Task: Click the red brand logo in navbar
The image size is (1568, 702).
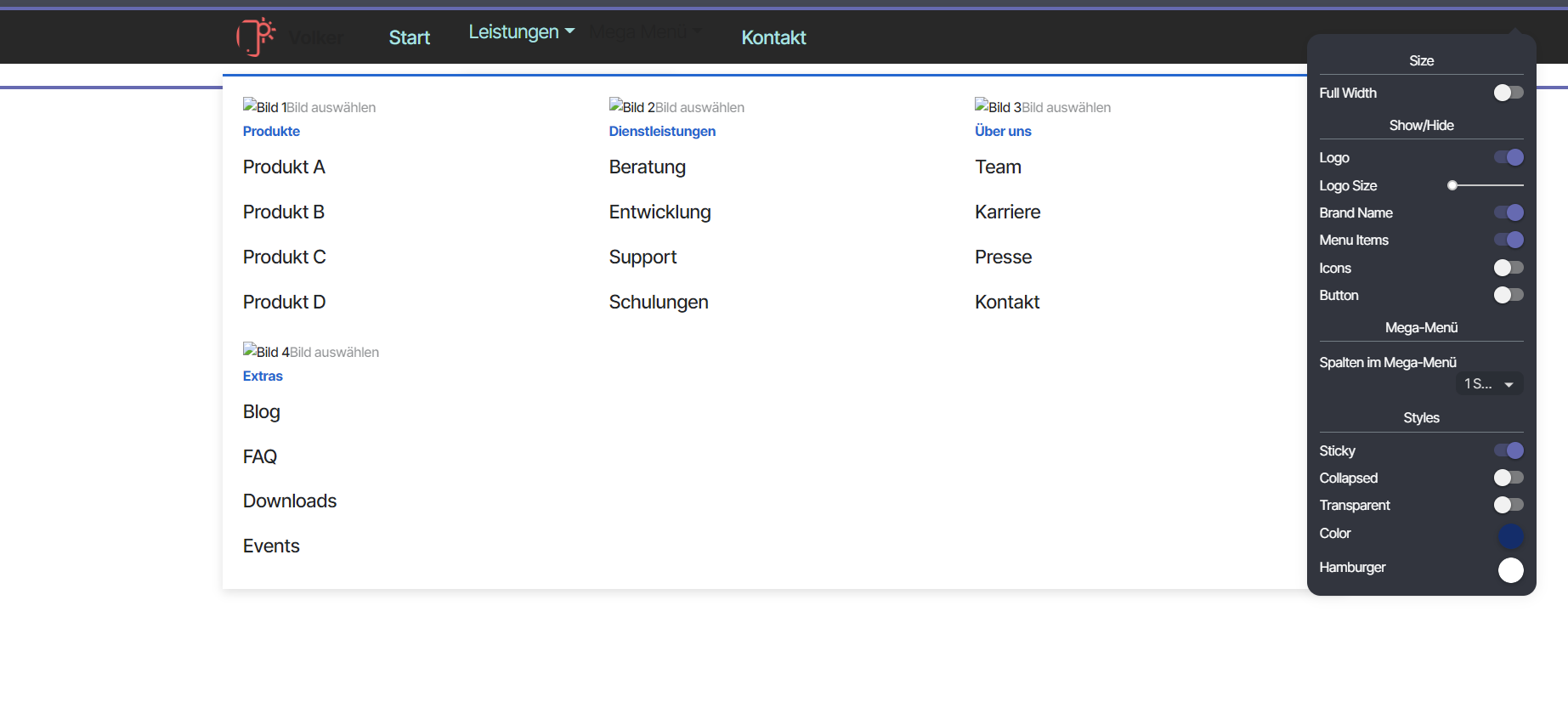Action: (x=255, y=37)
